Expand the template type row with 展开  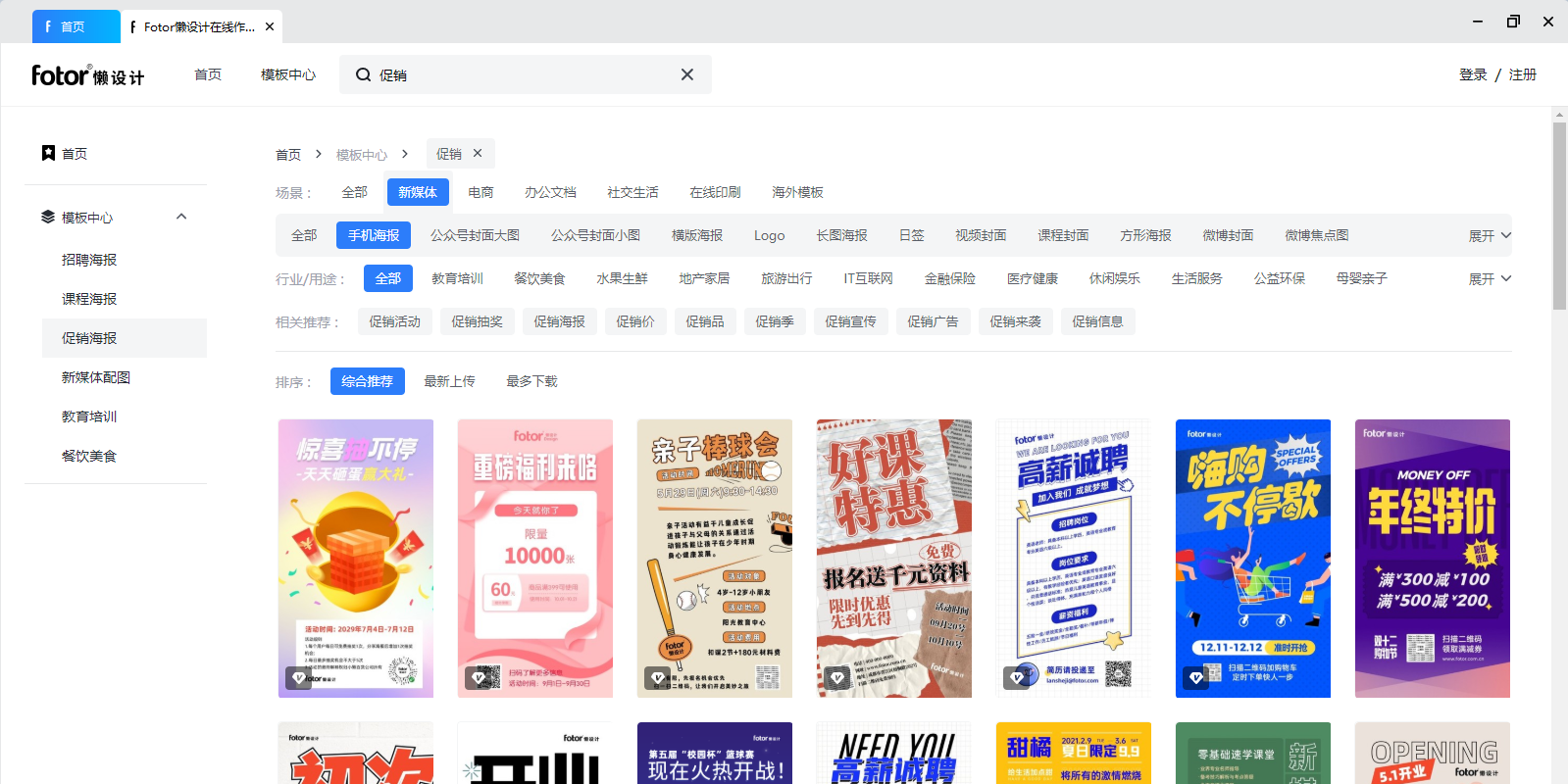[x=1489, y=235]
